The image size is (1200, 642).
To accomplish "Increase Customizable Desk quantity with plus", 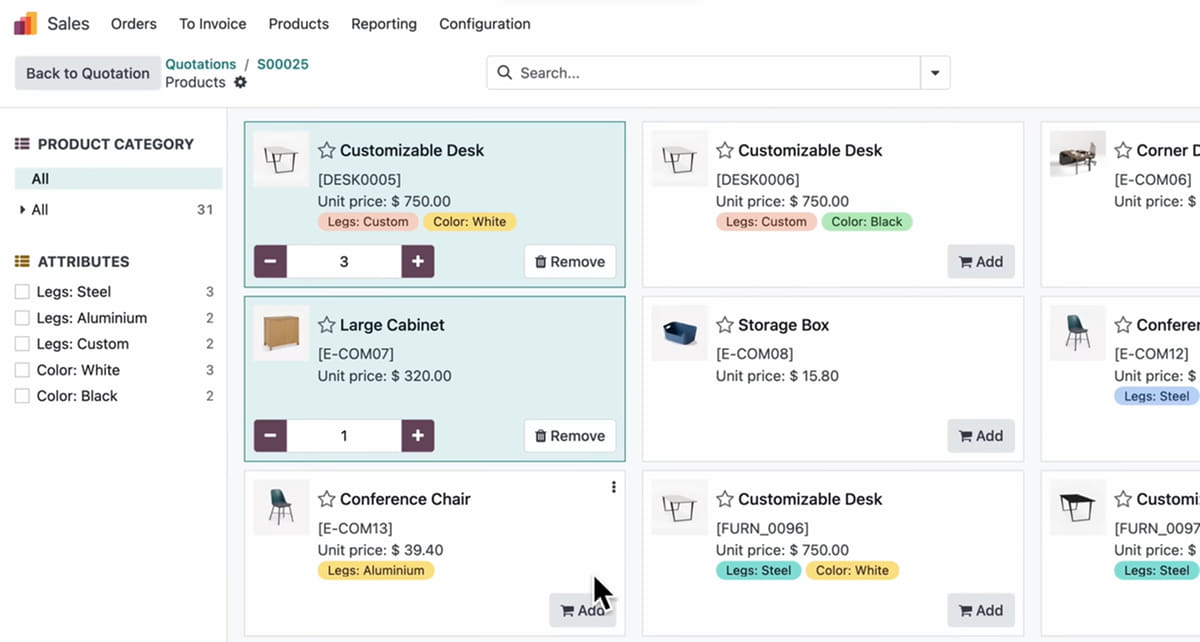I will [418, 262].
